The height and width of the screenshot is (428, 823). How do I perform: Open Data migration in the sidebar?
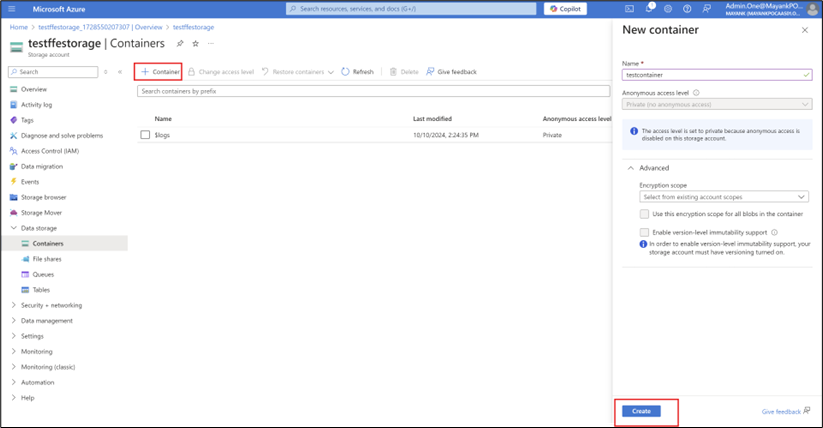[41, 166]
